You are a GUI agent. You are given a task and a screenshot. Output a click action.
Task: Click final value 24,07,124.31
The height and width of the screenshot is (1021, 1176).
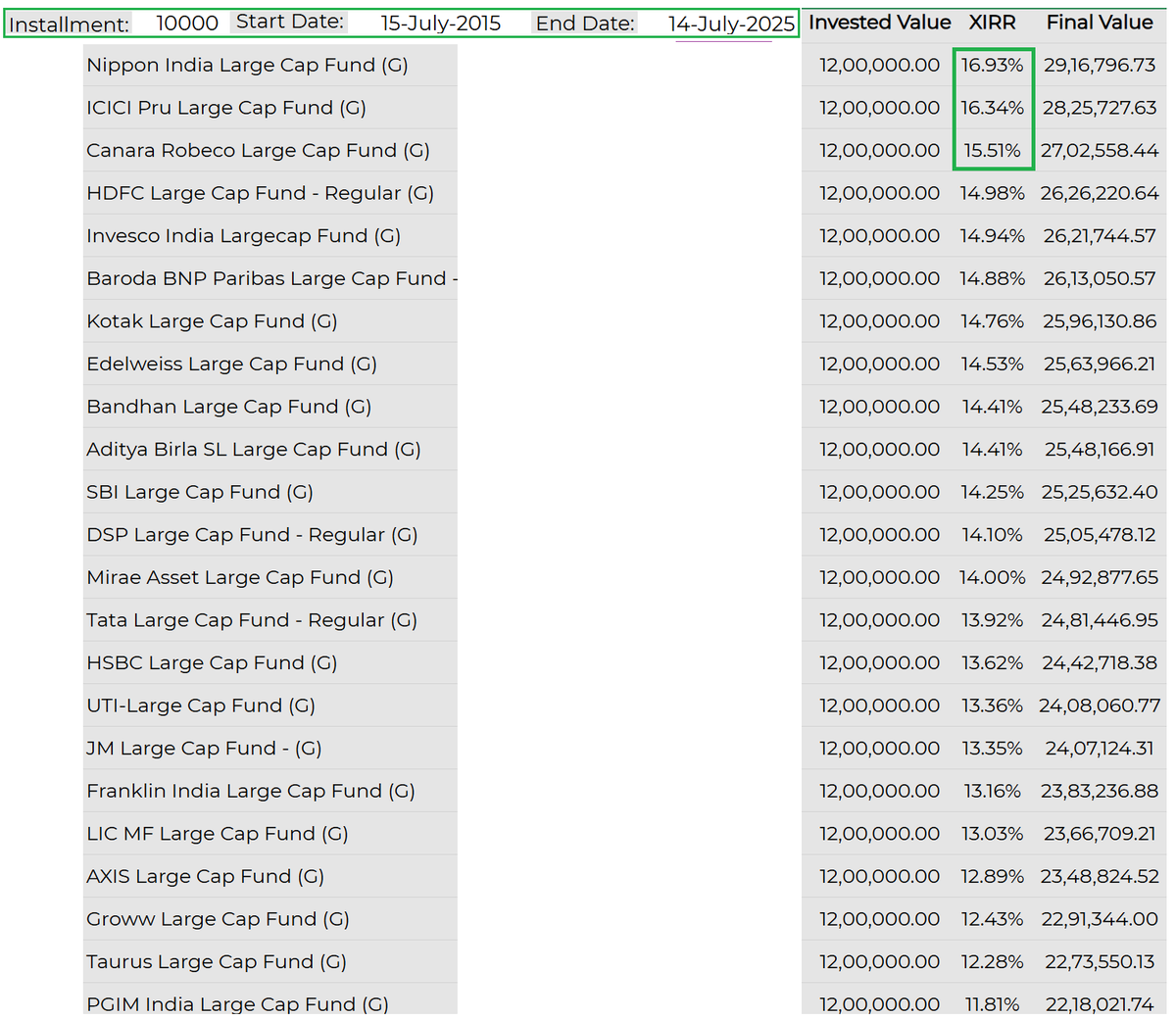(1100, 749)
